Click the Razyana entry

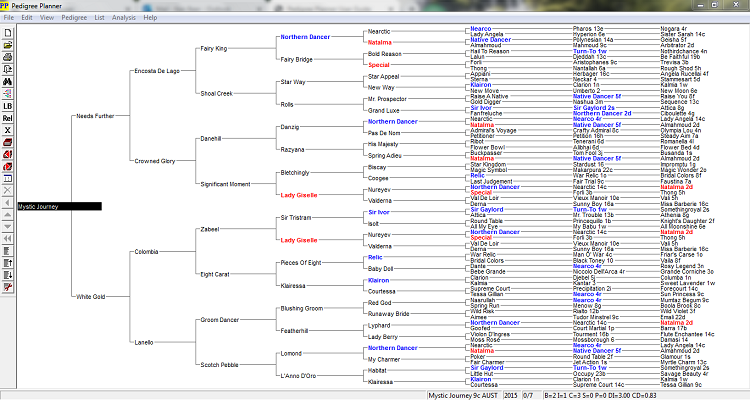292,150
